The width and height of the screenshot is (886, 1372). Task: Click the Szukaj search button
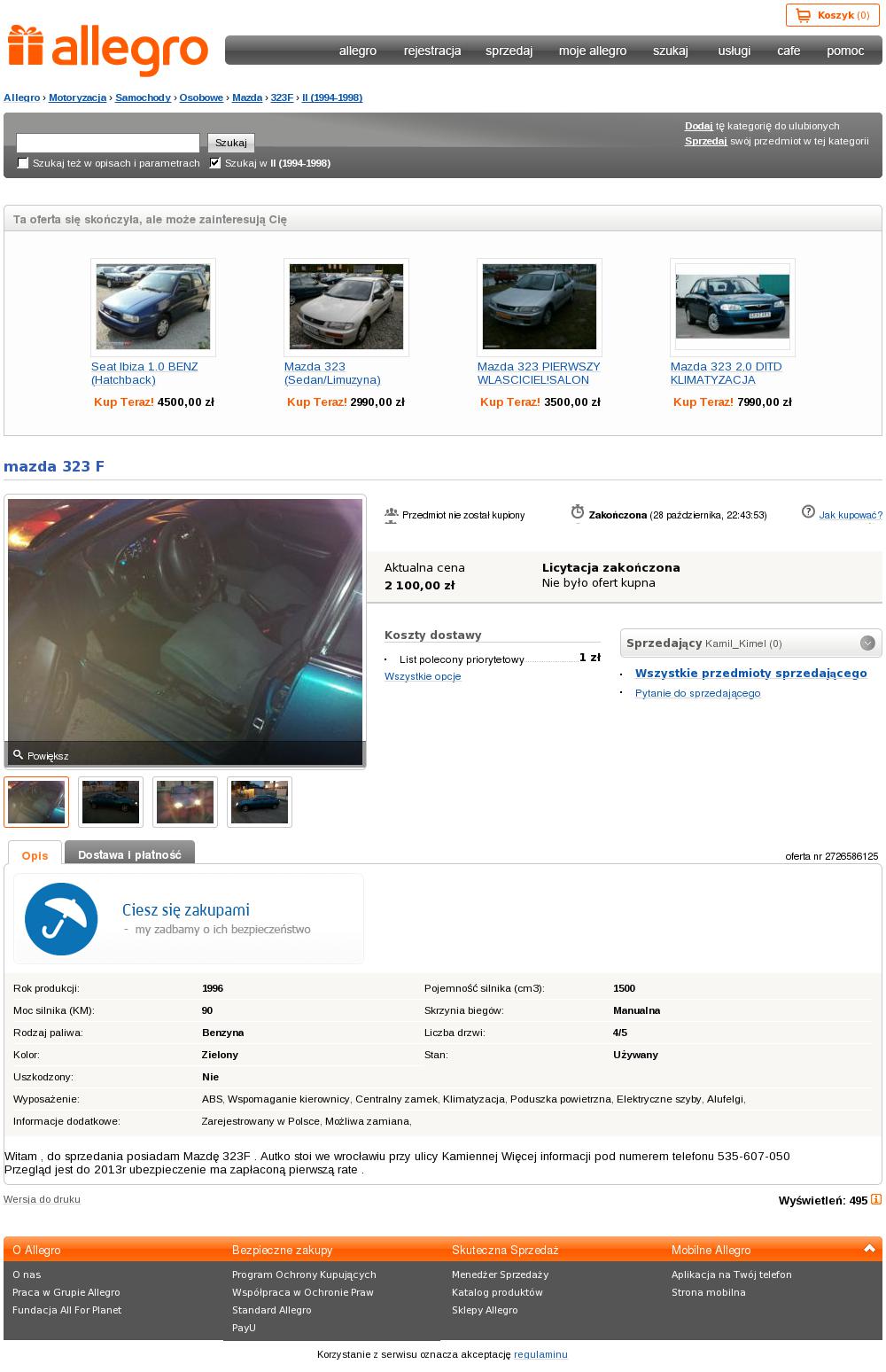[231, 143]
